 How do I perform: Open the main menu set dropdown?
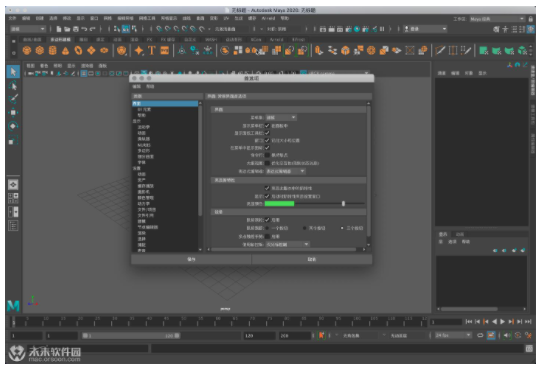pos(27,29)
